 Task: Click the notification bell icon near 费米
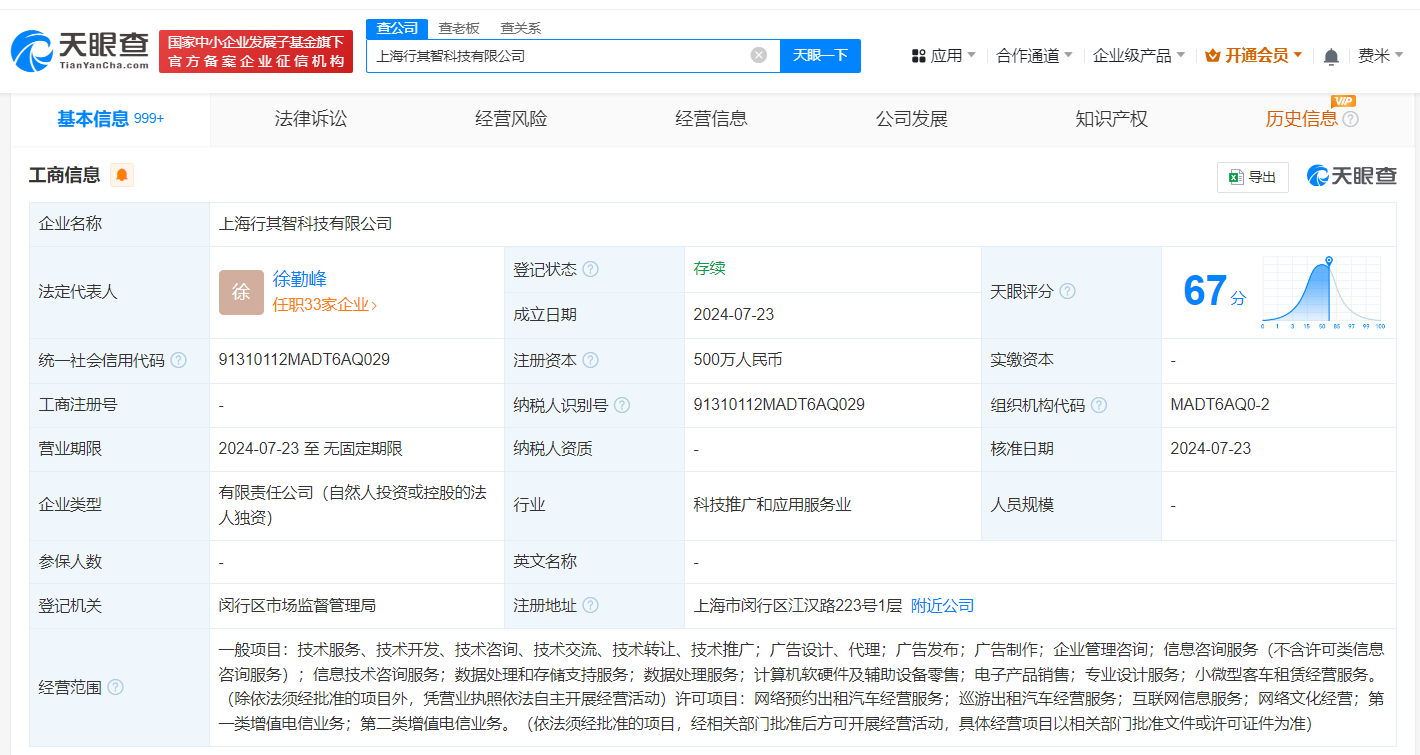point(1331,56)
